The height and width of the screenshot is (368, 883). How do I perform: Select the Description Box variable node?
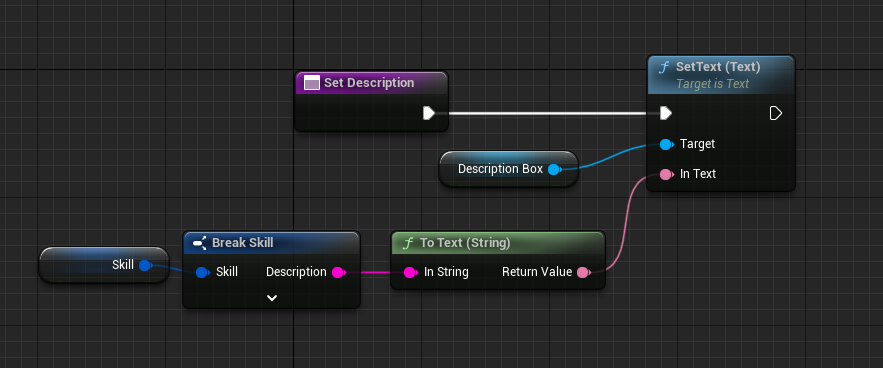509,169
